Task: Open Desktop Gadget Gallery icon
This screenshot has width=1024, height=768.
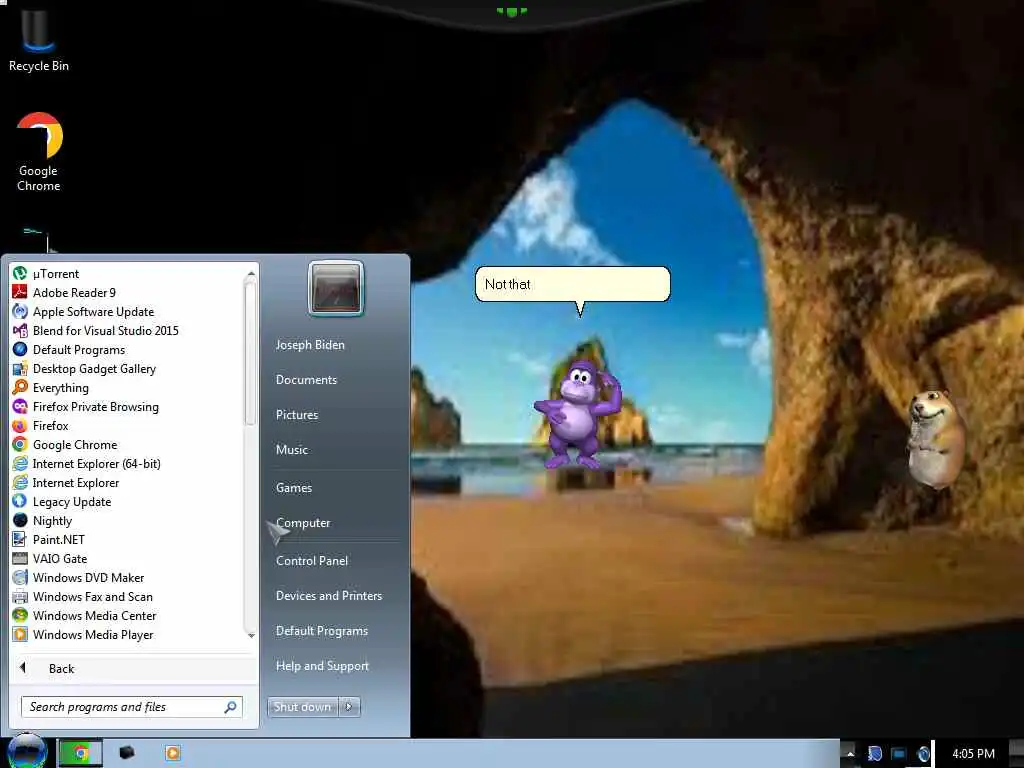Action: (20, 368)
